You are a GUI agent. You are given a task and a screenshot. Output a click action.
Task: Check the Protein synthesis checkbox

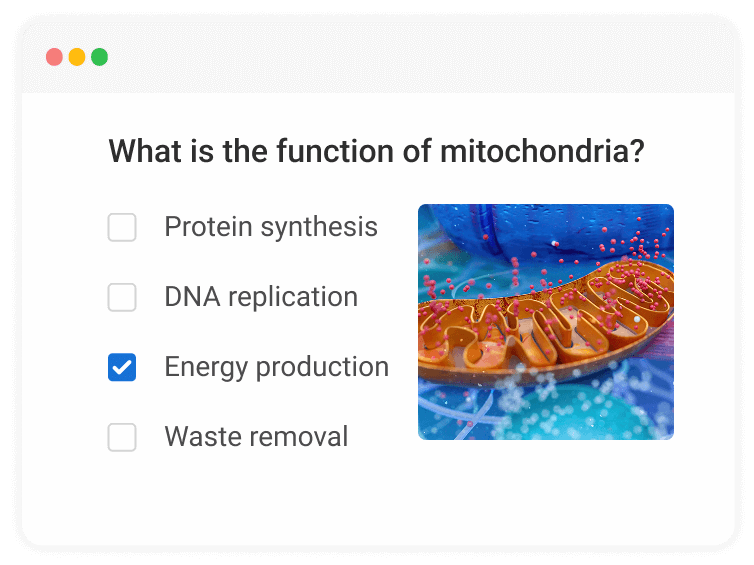tap(122, 228)
